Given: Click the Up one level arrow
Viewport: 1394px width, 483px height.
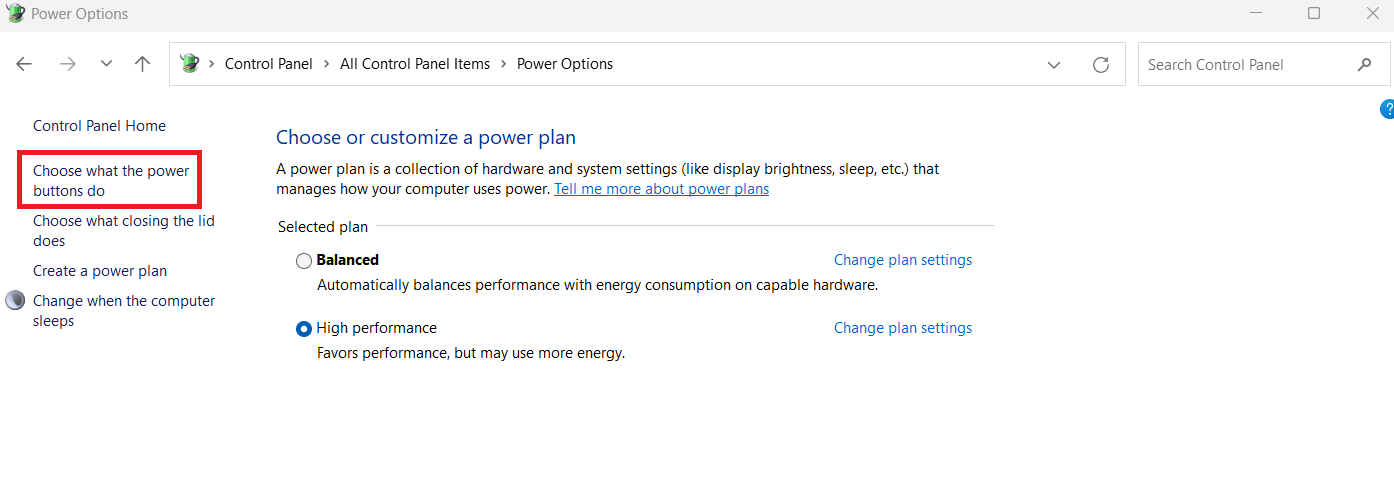Looking at the screenshot, I should tap(143, 64).
